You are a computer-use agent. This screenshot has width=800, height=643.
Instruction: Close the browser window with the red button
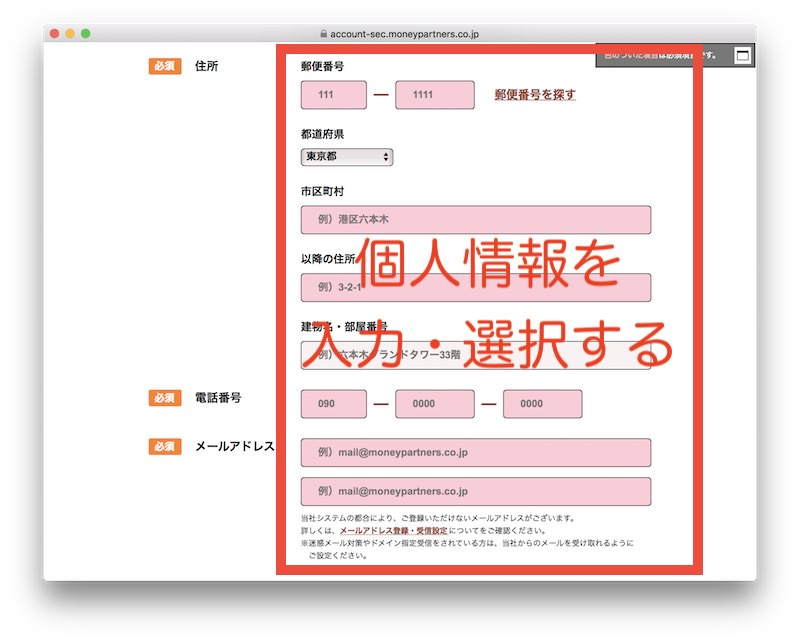pos(55,34)
